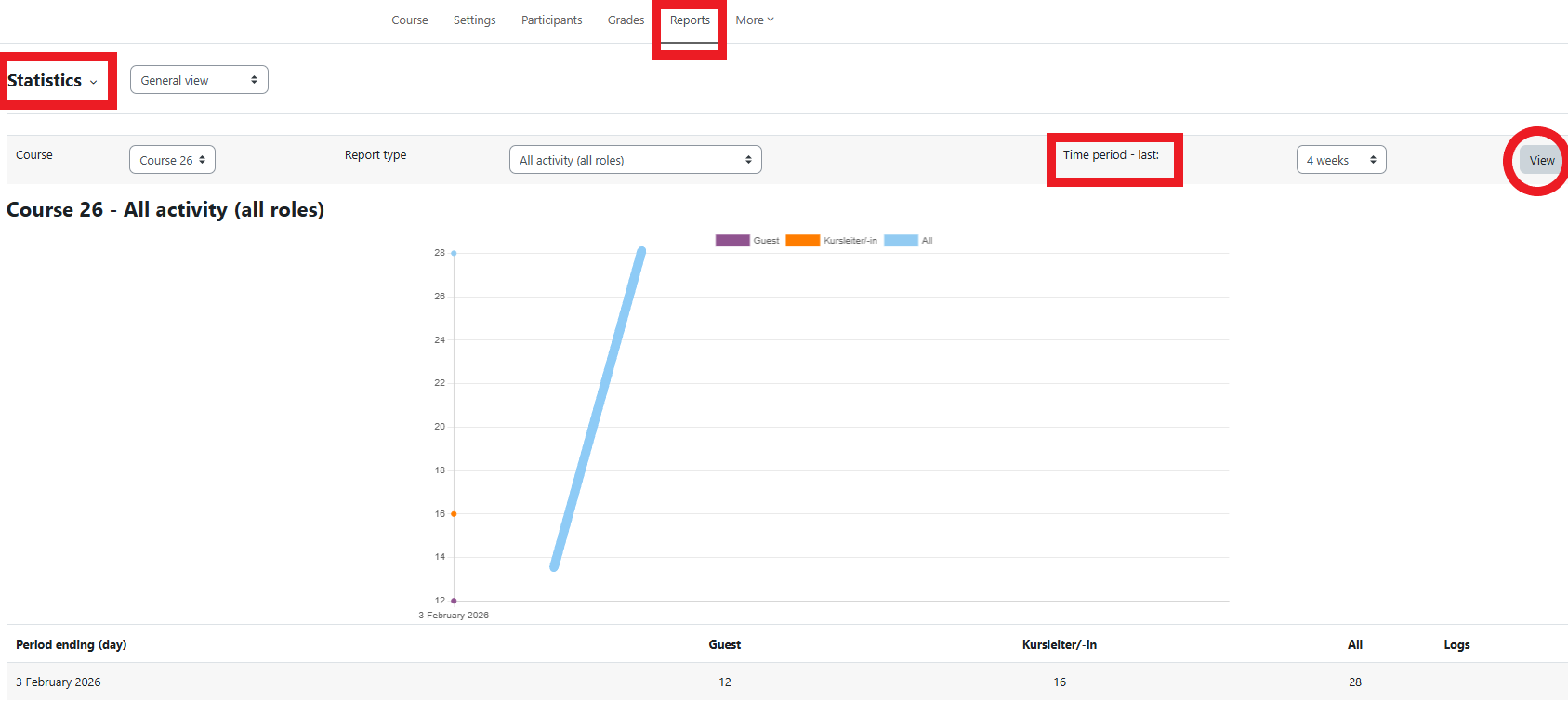Open the General view dropdown
The image size is (1568, 702).
pyautogui.click(x=199, y=80)
